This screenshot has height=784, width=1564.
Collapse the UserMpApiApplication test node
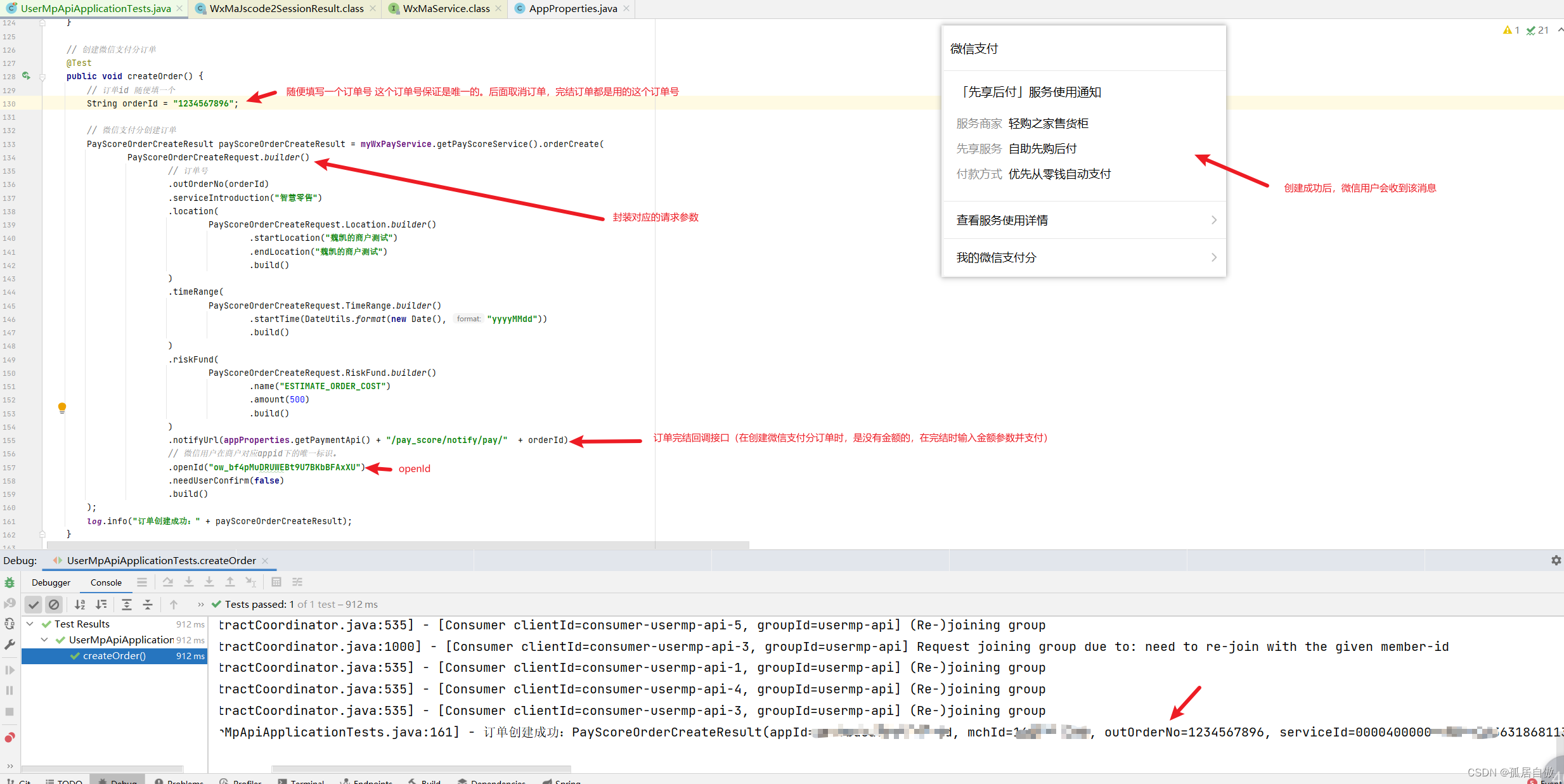(44, 640)
